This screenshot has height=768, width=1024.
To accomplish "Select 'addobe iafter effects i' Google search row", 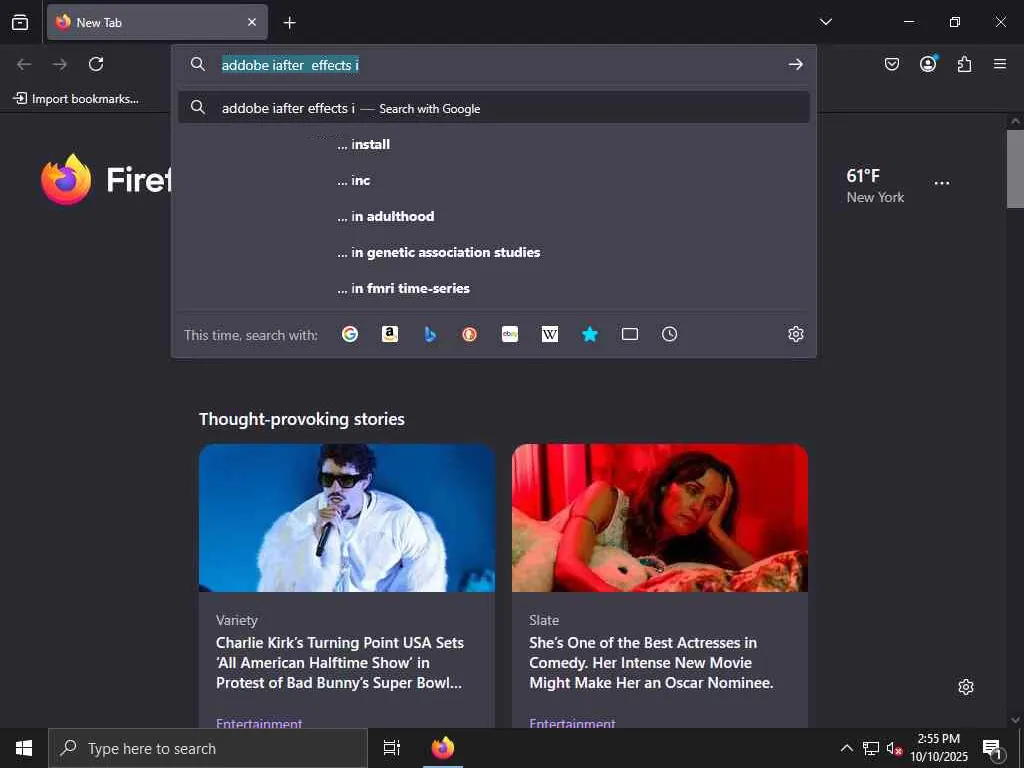I will [494, 108].
